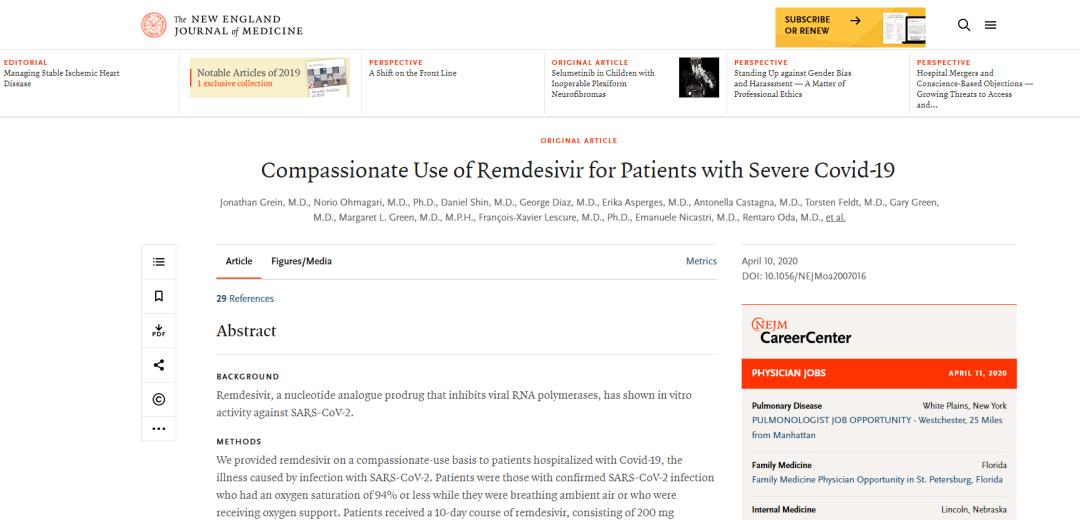The image size is (1080, 520).
Task: Switch to the Figures/Media tab
Action: (x=301, y=261)
